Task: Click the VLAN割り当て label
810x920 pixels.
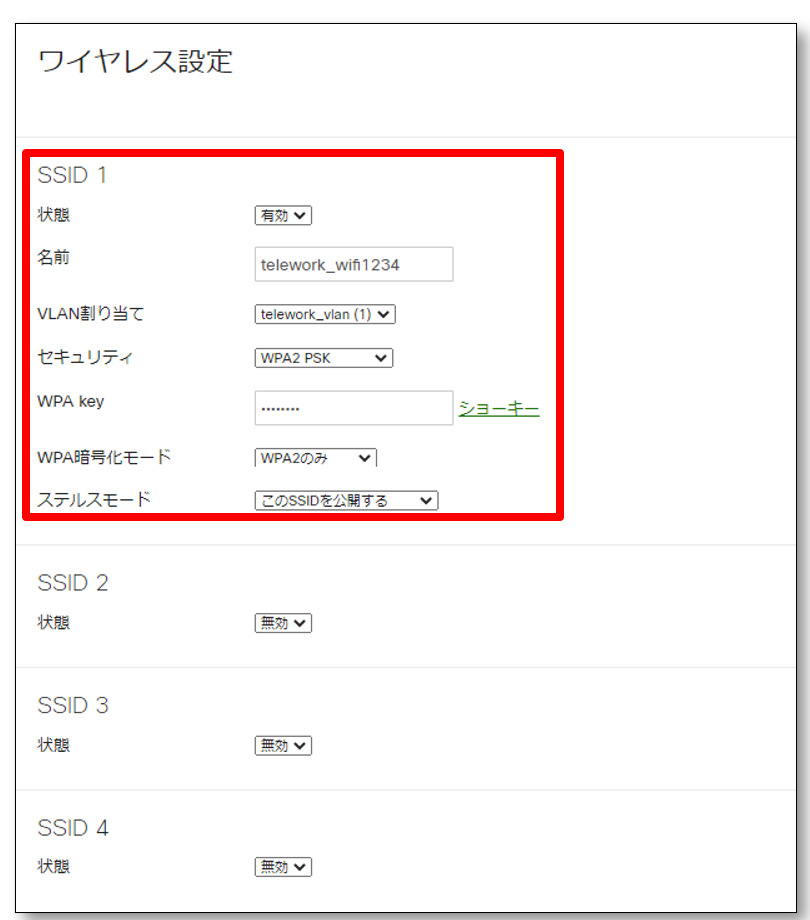Action: click(x=90, y=313)
